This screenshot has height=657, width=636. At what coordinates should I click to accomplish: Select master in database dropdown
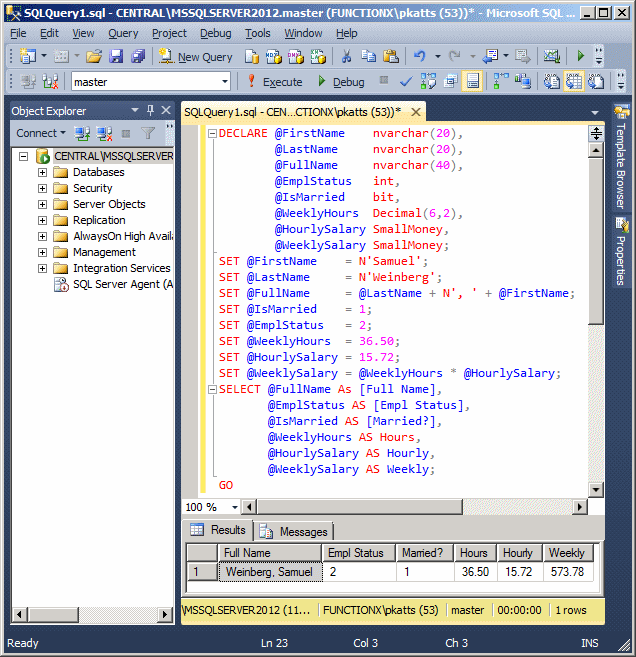[151, 82]
